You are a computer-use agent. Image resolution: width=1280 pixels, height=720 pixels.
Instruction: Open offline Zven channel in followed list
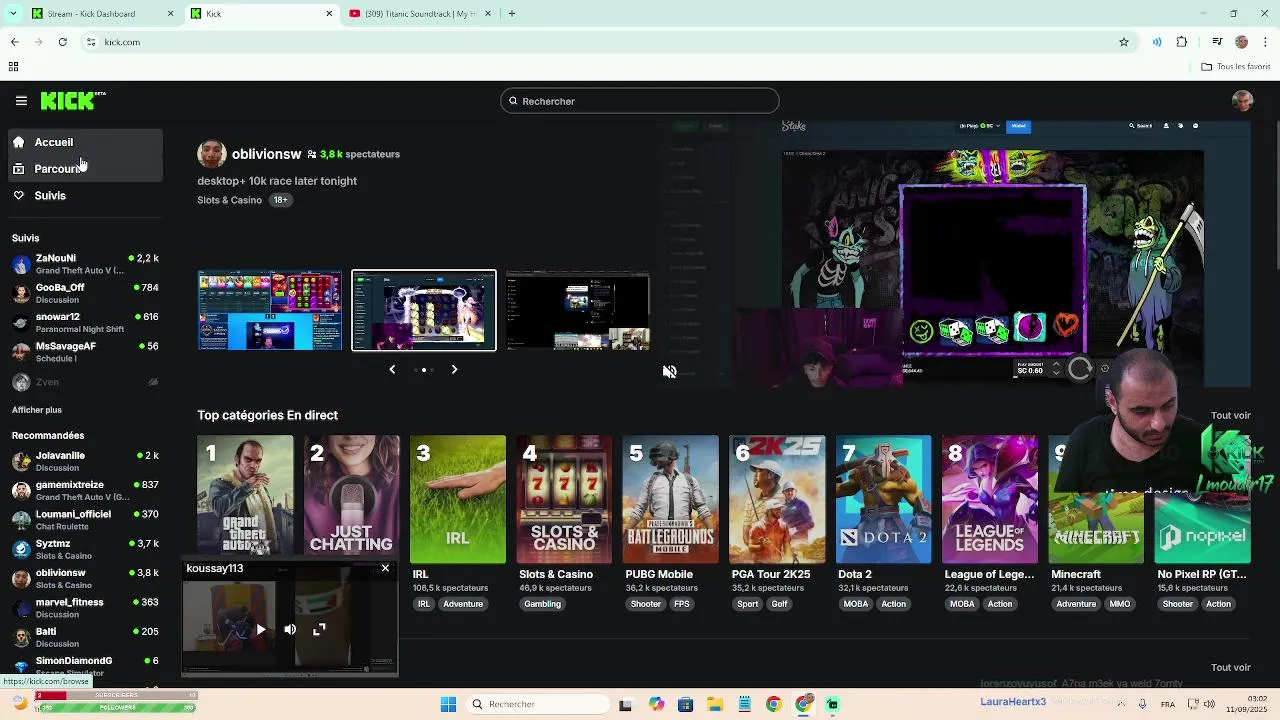85,382
